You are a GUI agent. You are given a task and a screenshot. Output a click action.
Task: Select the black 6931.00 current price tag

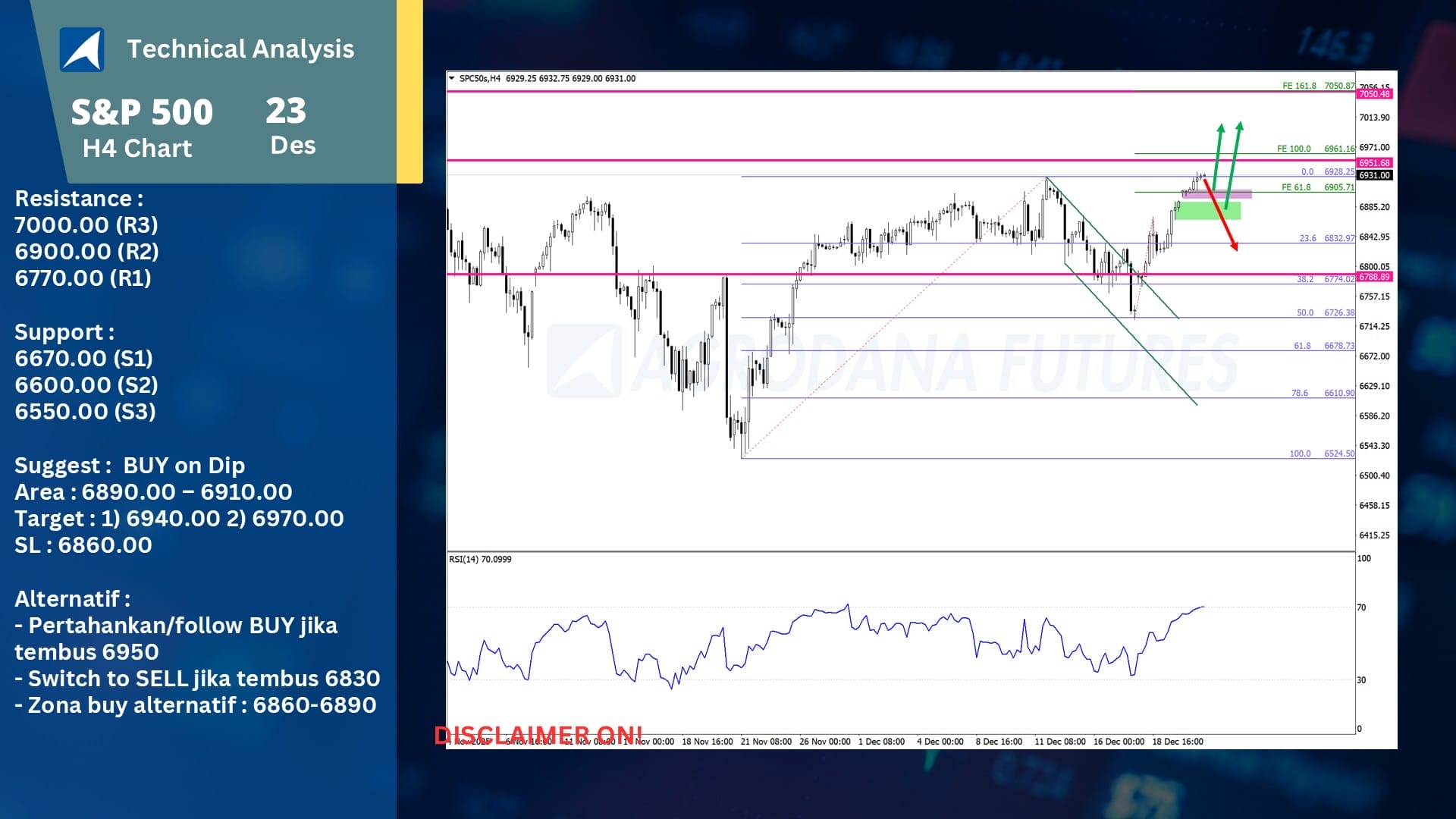pyautogui.click(x=1374, y=175)
